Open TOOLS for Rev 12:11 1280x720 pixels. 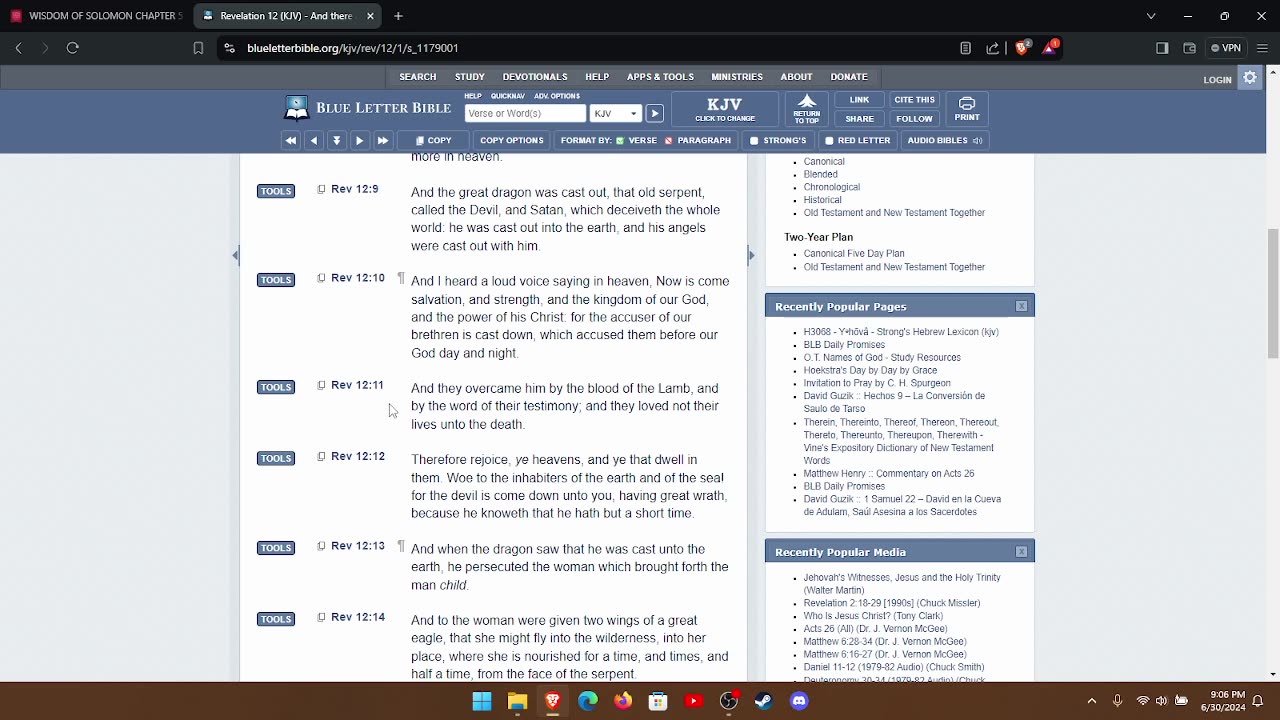276,387
